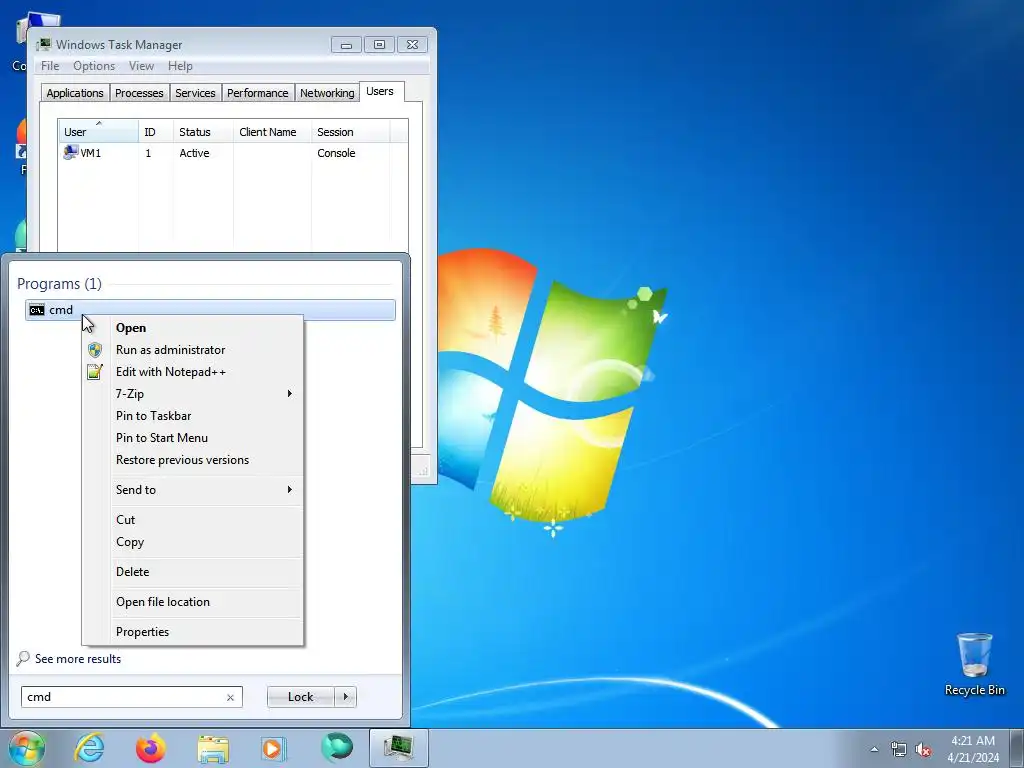
Task: Click the cmd program icon in results
Action: [37, 310]
